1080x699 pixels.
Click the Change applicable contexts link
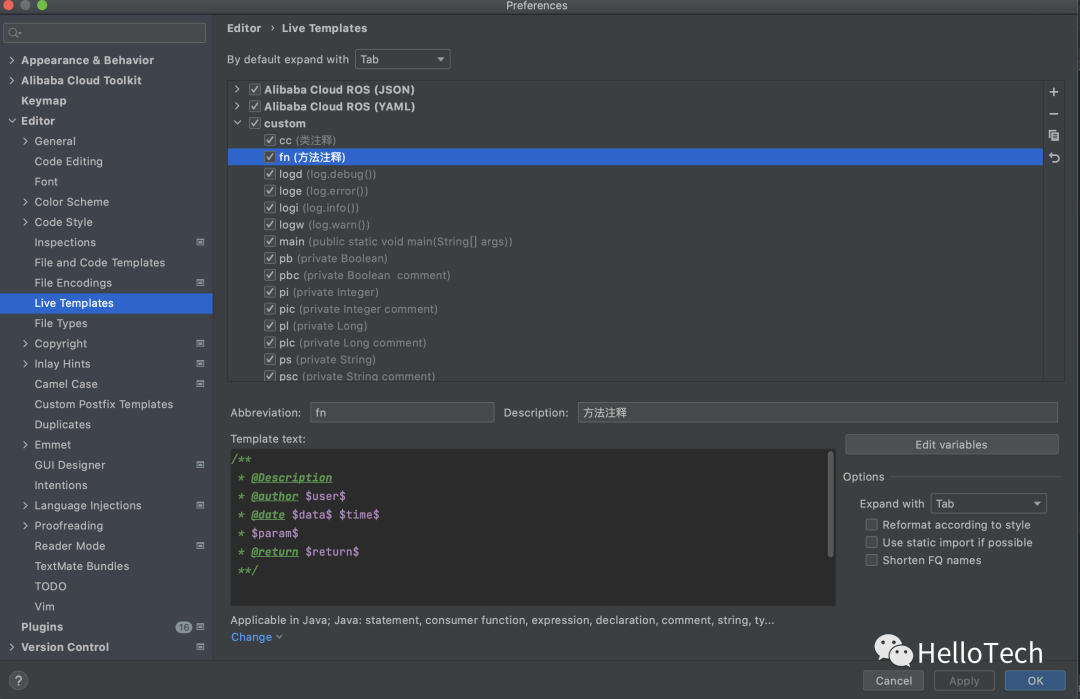[x=251, y=637]
